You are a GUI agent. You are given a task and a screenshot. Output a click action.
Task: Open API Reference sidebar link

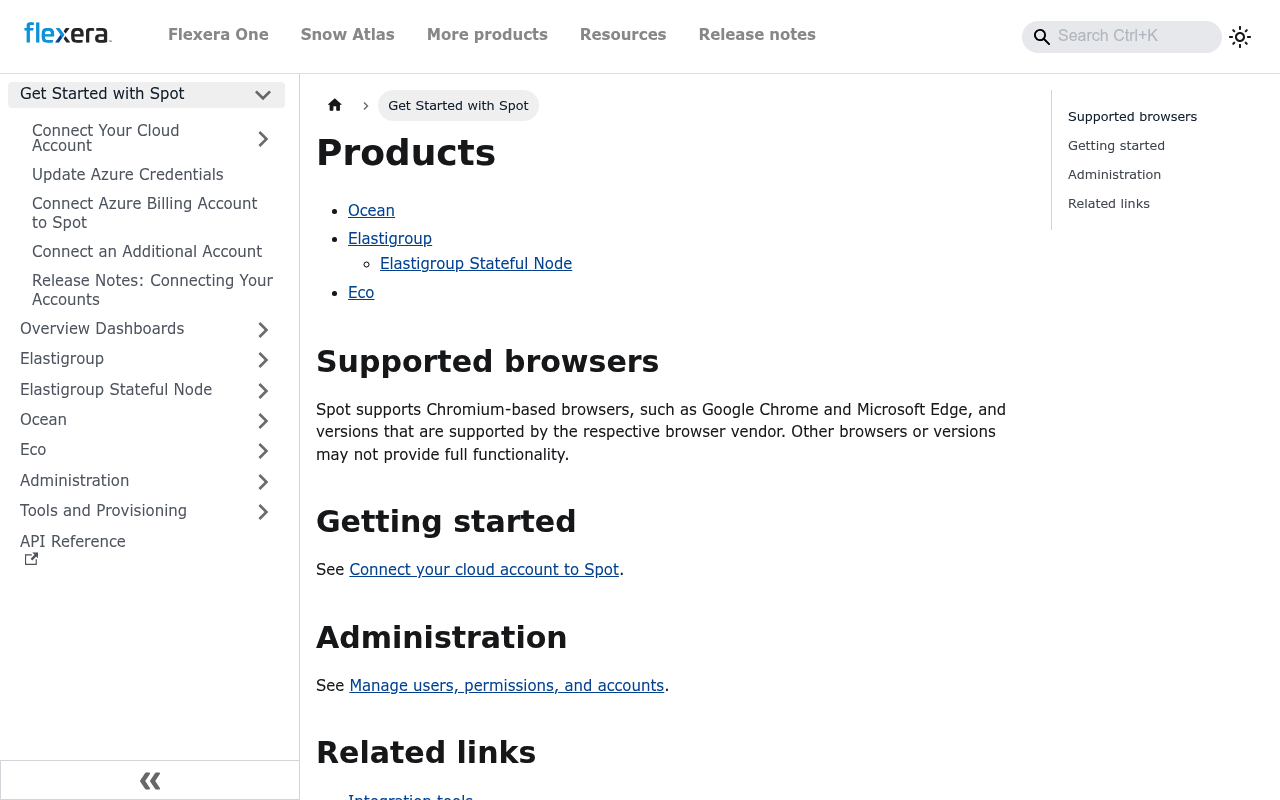(73, 542)
